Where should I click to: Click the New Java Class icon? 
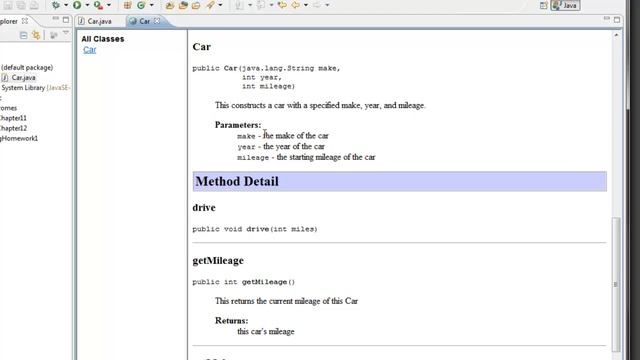[x=141, y=5]
